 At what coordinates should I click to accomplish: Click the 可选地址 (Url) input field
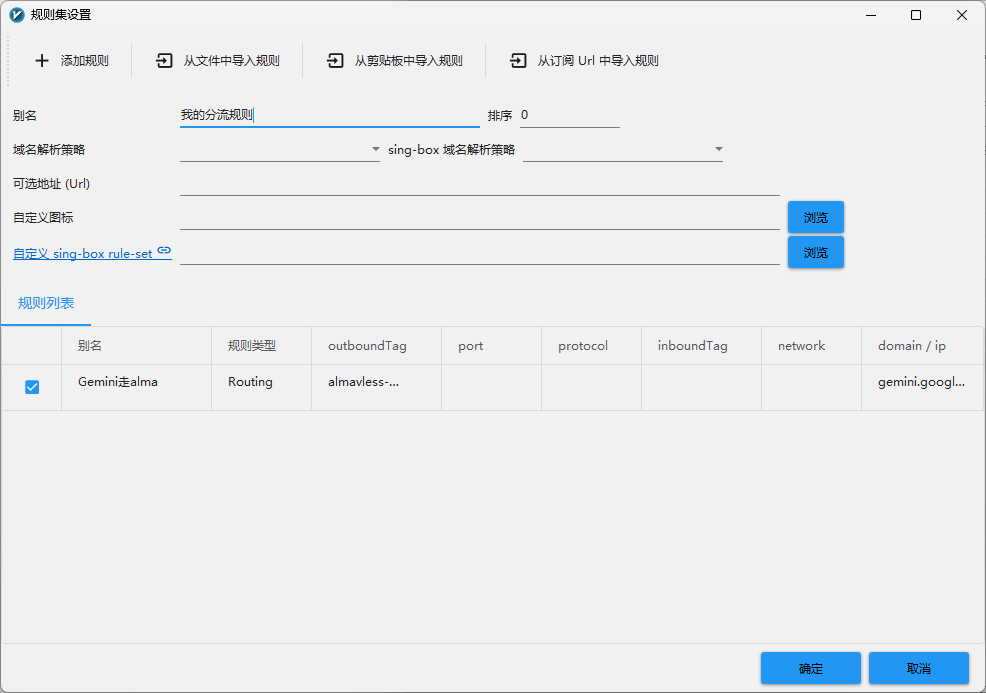479,184
